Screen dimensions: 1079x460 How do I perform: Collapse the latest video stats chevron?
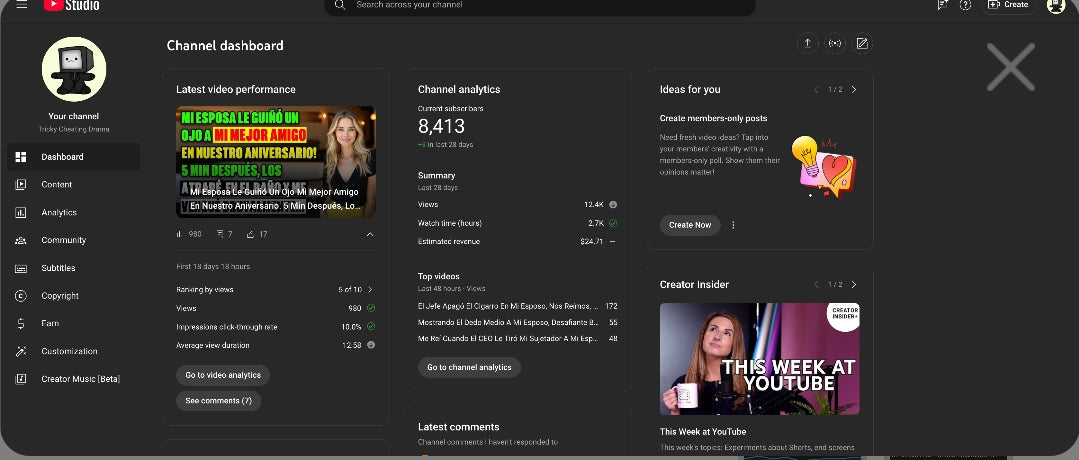pos(370,234)
